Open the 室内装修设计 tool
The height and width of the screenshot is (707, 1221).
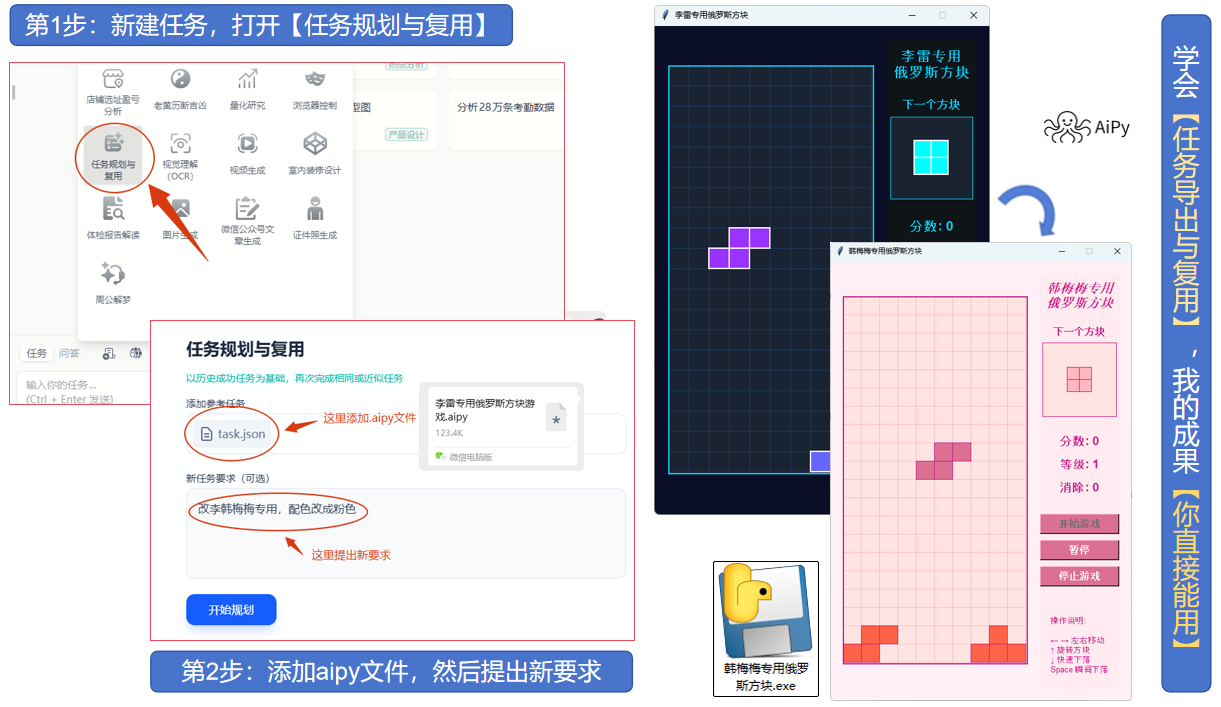[315, 145]
